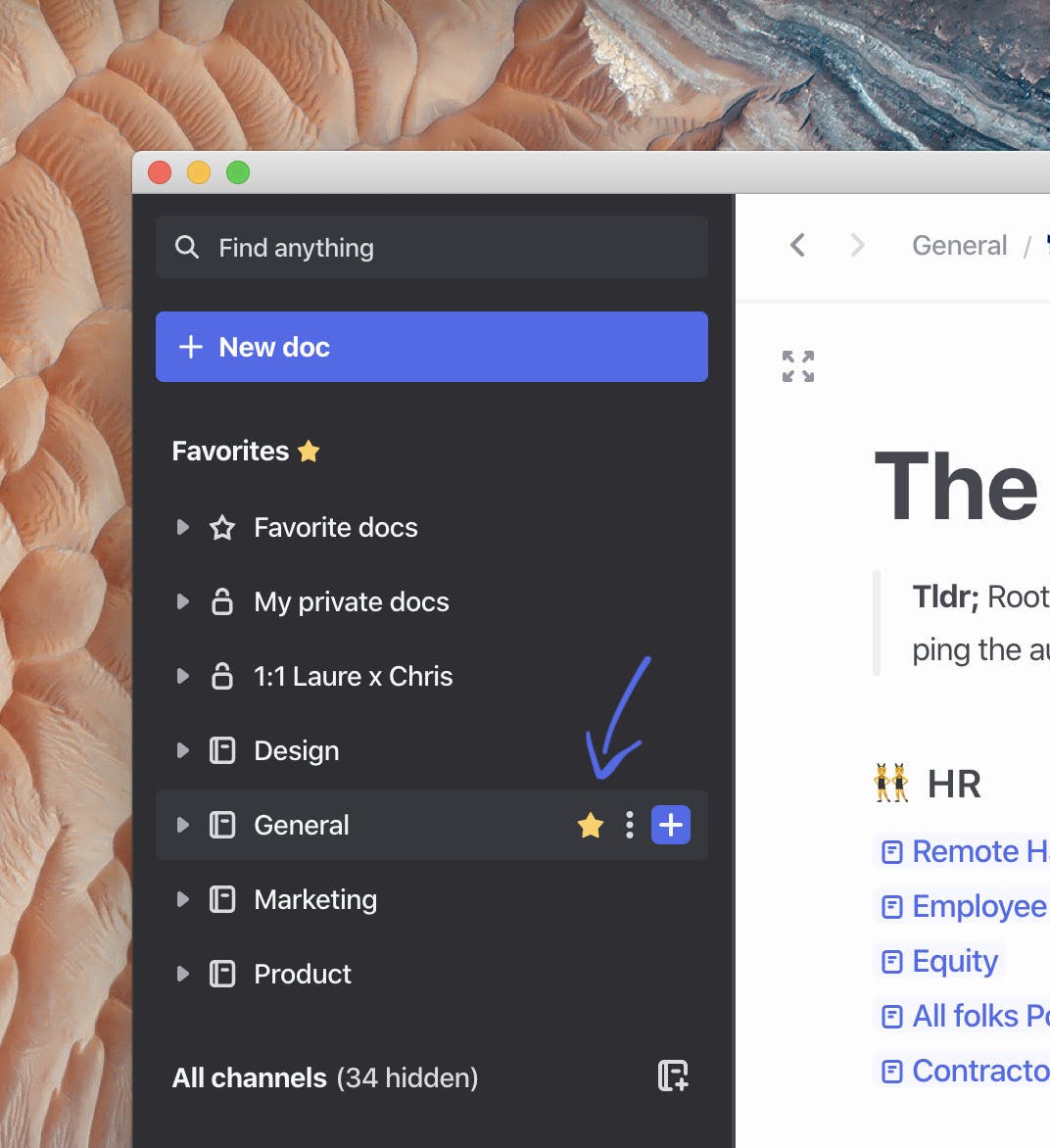The image size is (1050, 1148).
Task: Click the search magnifier icon in sidebar
Action: 187,247
